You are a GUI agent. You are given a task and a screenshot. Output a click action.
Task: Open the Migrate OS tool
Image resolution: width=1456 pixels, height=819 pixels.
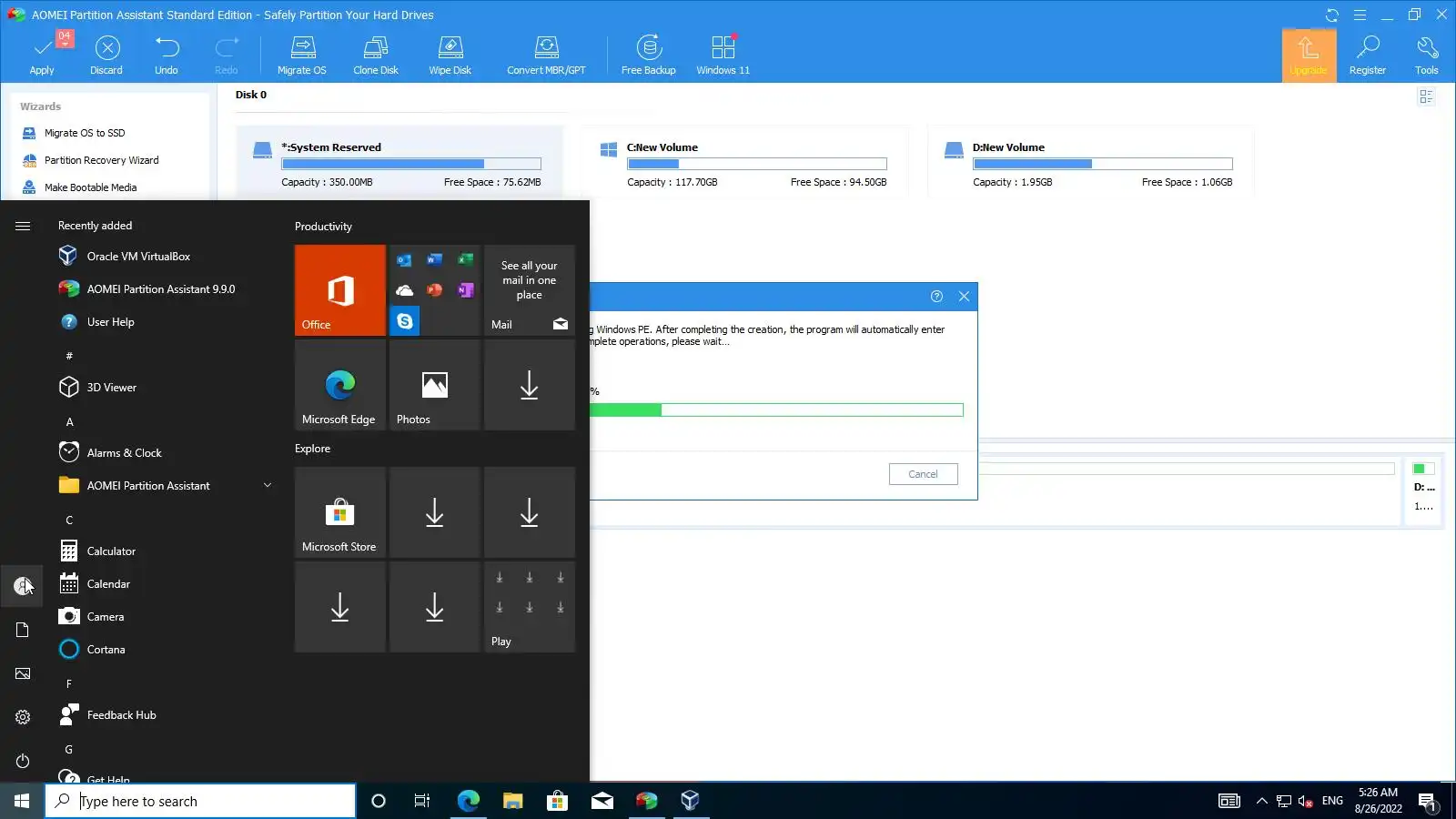tap(302, 56)
